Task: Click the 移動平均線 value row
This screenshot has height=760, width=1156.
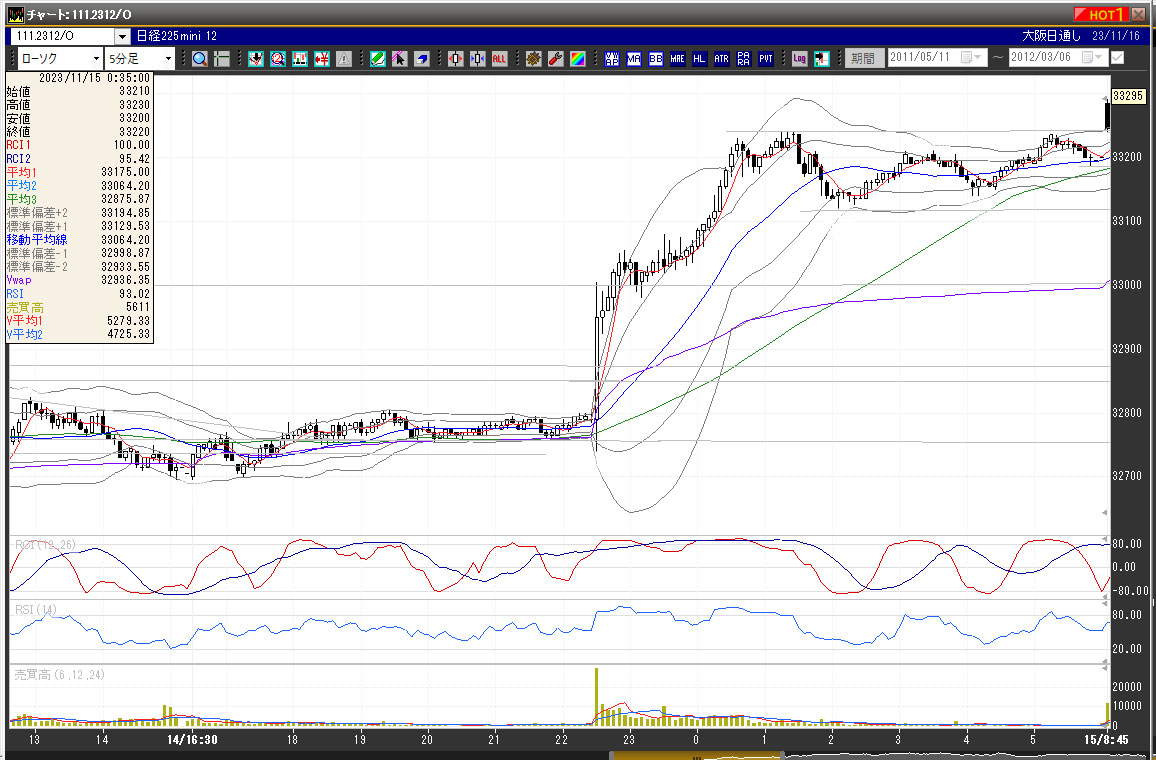Action: (78, 240)
